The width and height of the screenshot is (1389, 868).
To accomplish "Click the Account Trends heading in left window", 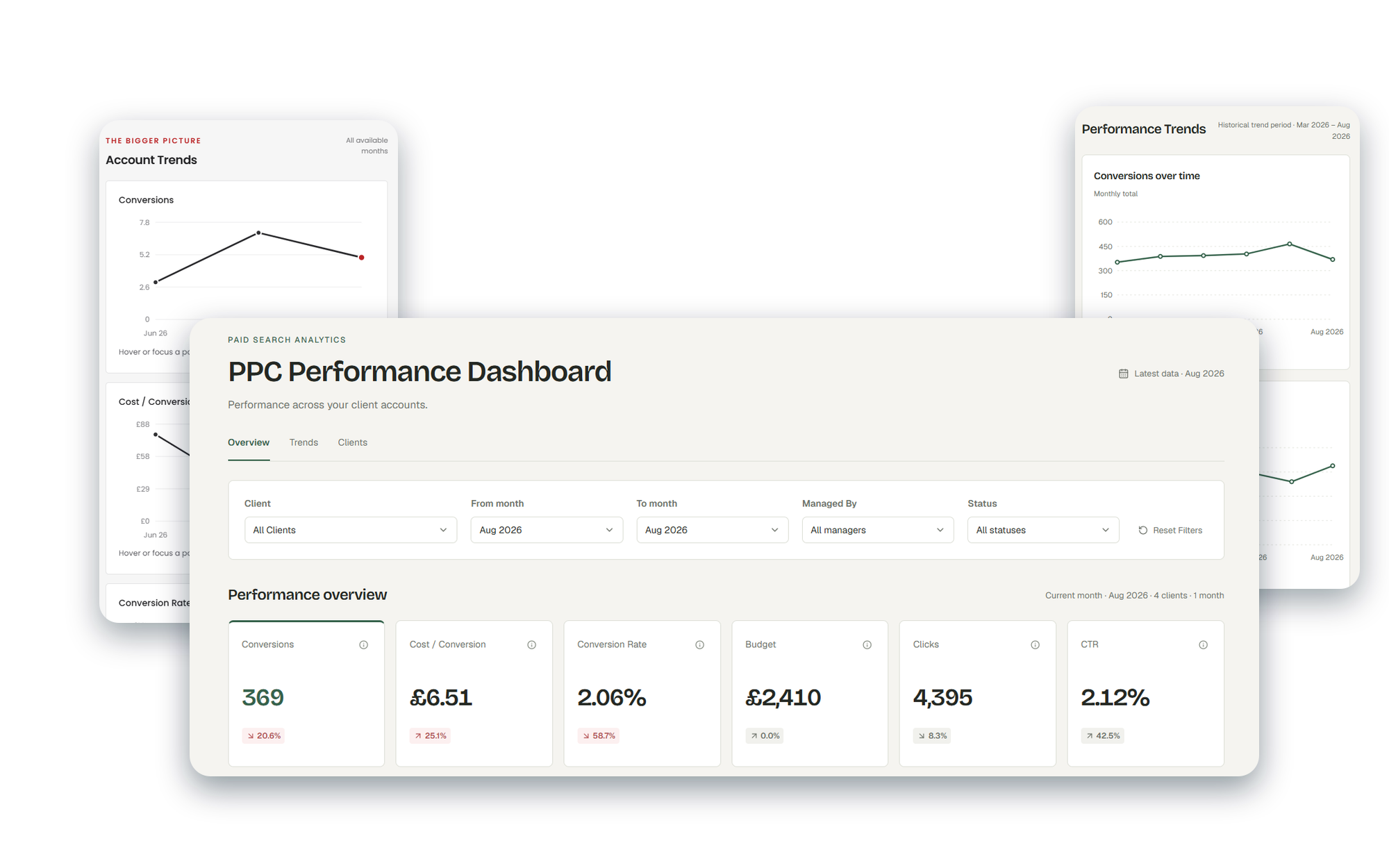I will (151, 160).
